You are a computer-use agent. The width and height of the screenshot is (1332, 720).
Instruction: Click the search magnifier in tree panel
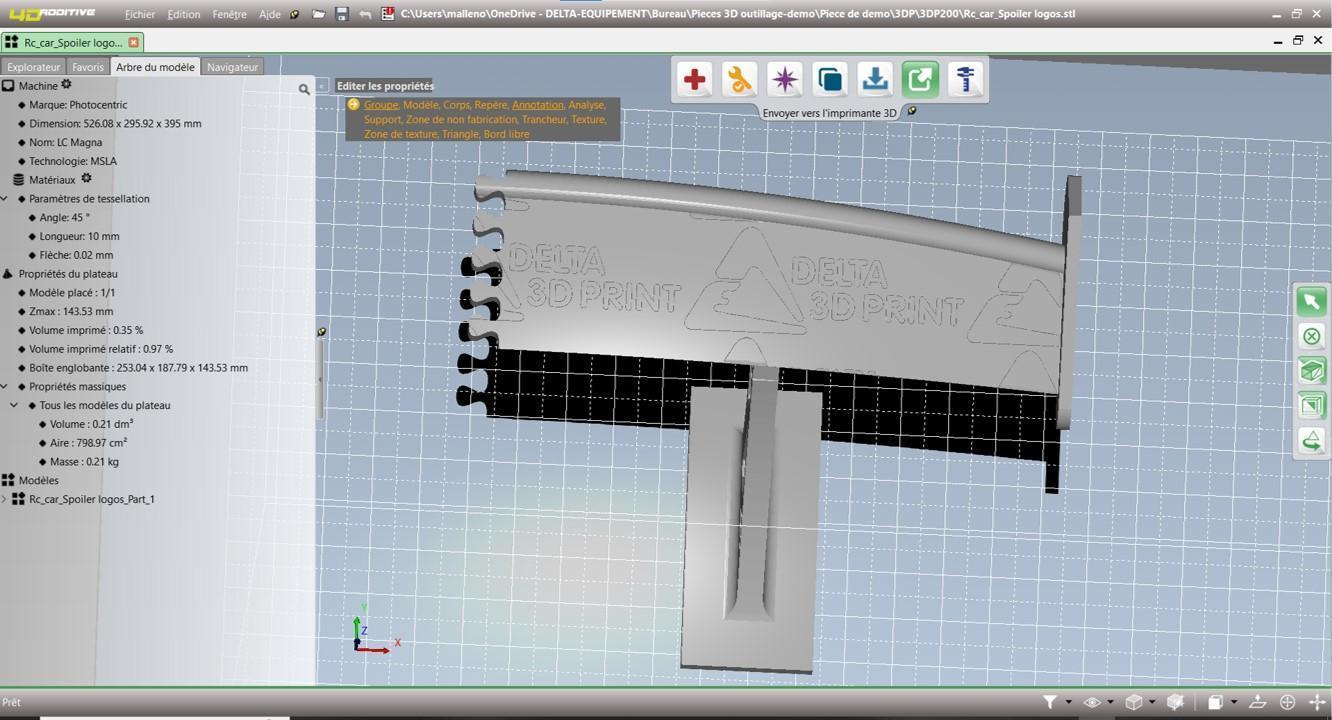point(304,89)
